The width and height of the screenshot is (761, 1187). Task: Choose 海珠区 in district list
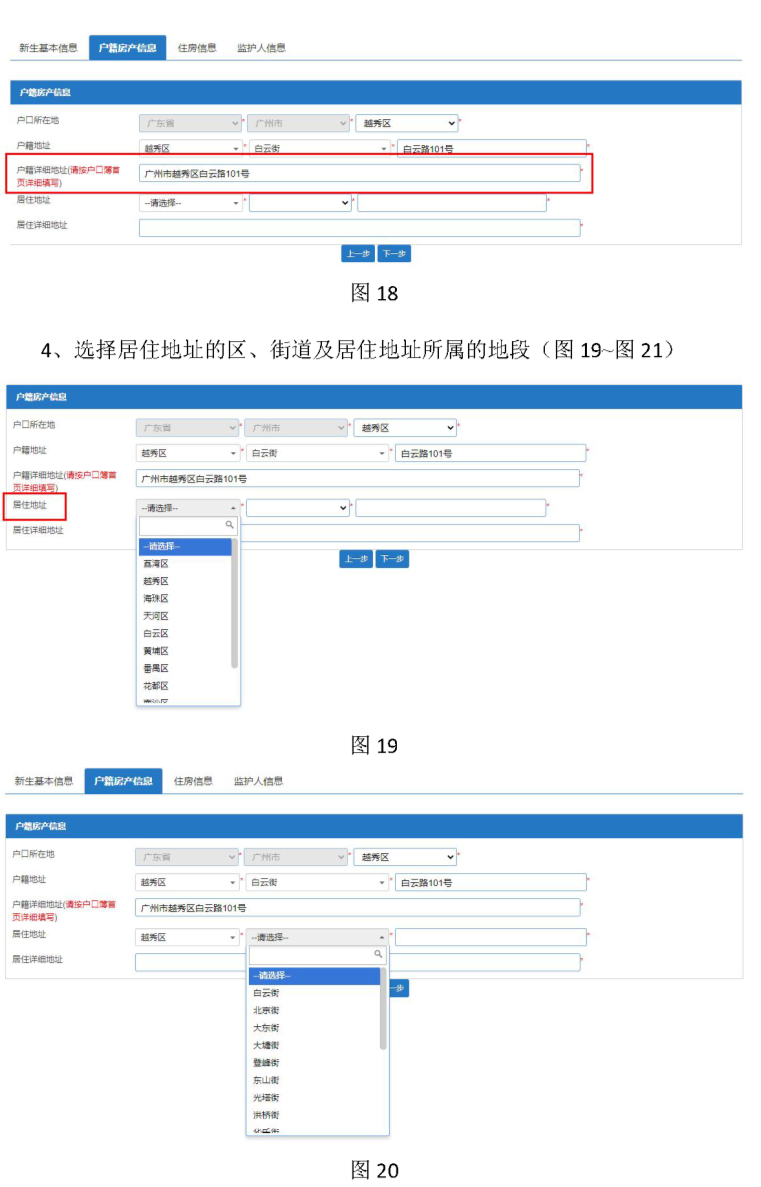(185, 599)
